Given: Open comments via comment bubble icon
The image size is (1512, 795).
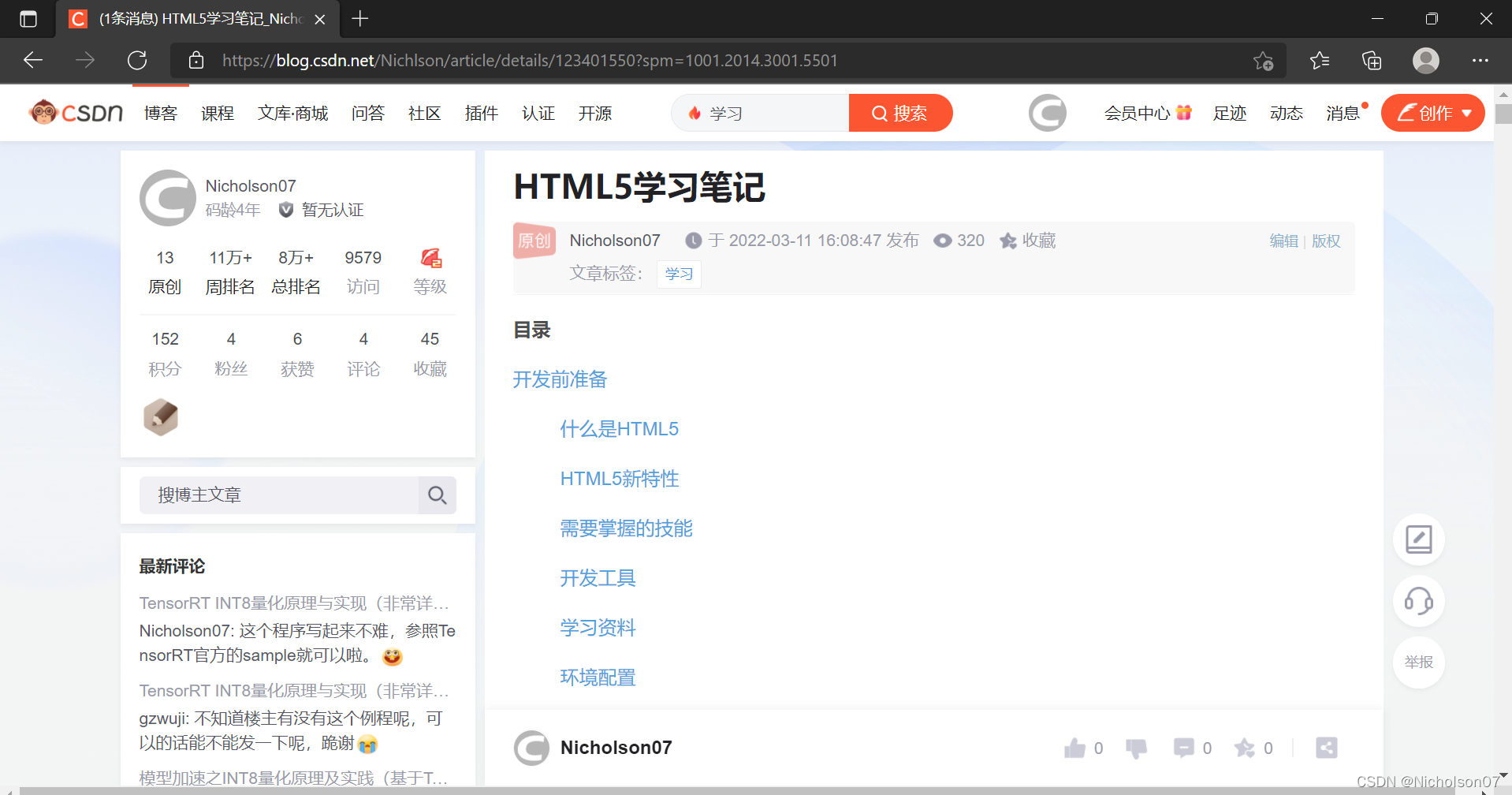Looking at the screenshot, I should (x=1183, y=748).
